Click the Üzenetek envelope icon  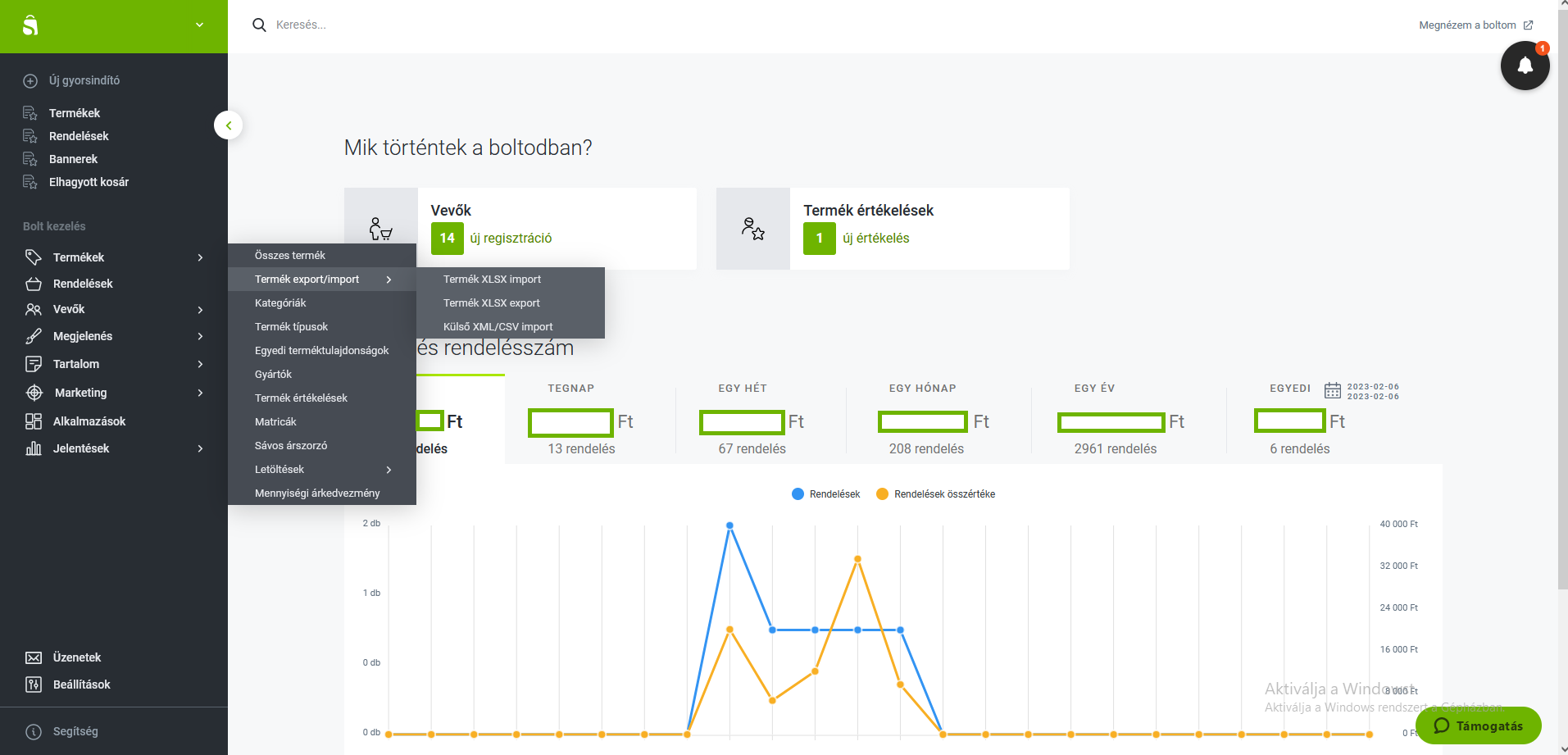tap(34, 657)
